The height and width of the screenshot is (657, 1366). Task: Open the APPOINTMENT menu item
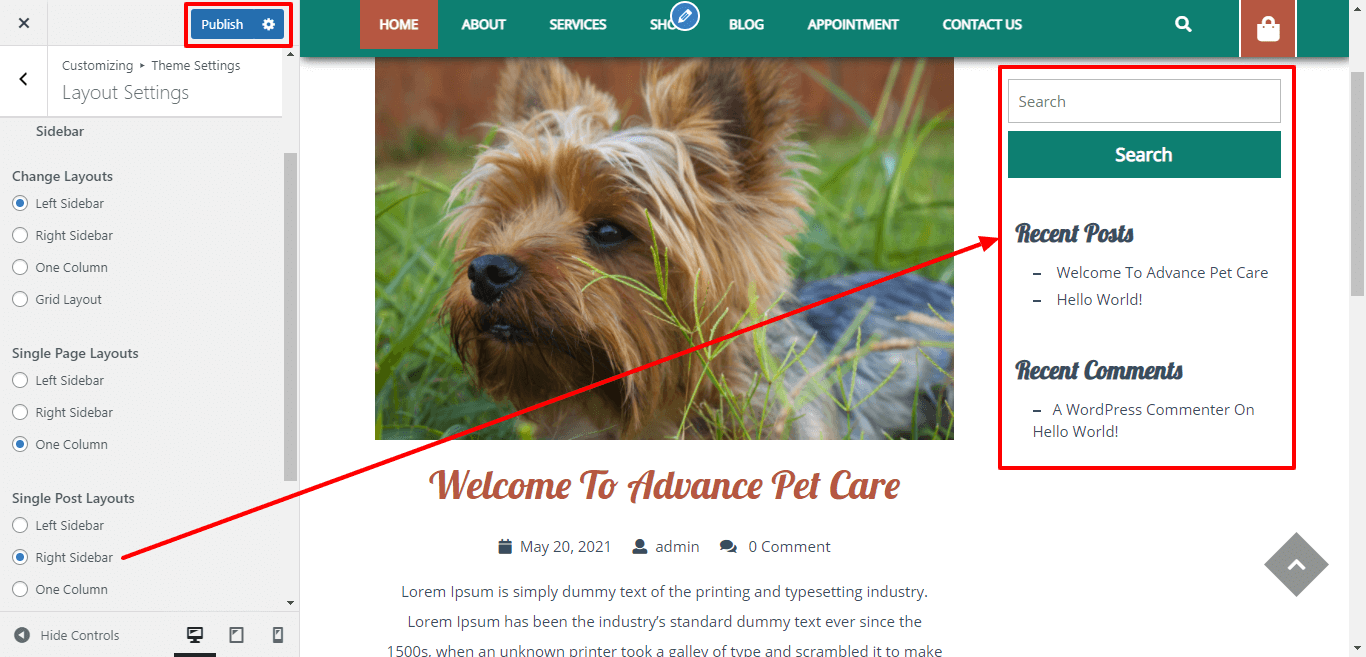(853, 24)
